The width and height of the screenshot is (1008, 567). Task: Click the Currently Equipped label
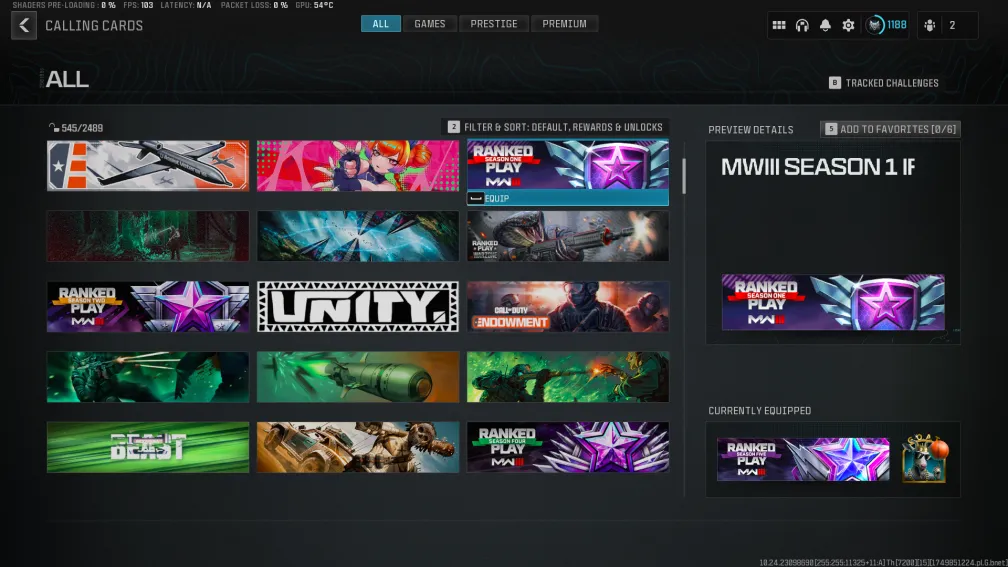coord(759,411)
